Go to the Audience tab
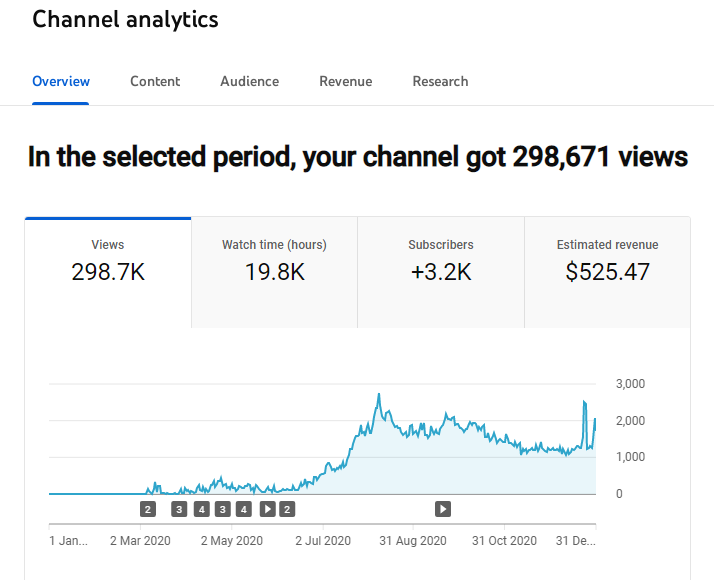 pyautogui.click(x=250, y=82)
